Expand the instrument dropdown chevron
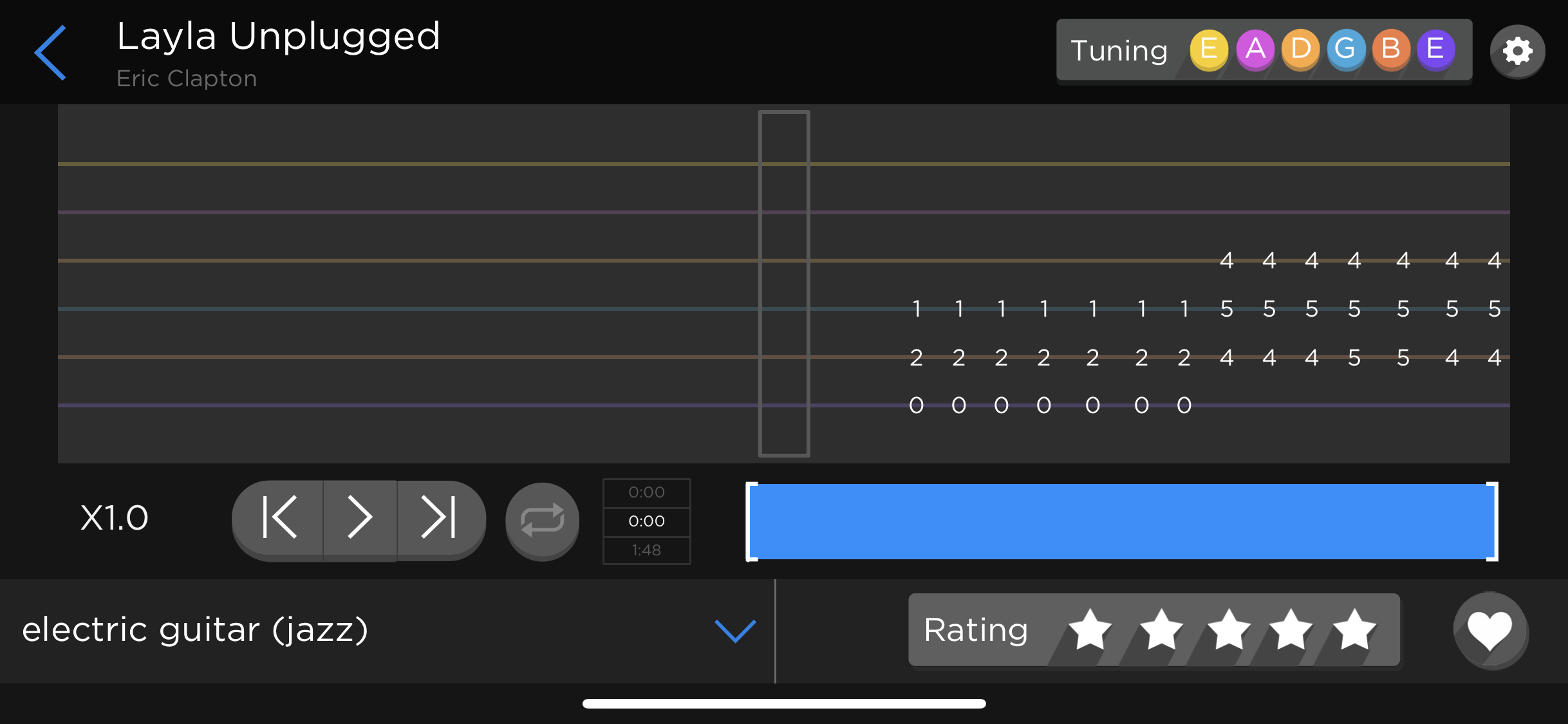Screen dimensions: 1568x724 tap(735, 631)
